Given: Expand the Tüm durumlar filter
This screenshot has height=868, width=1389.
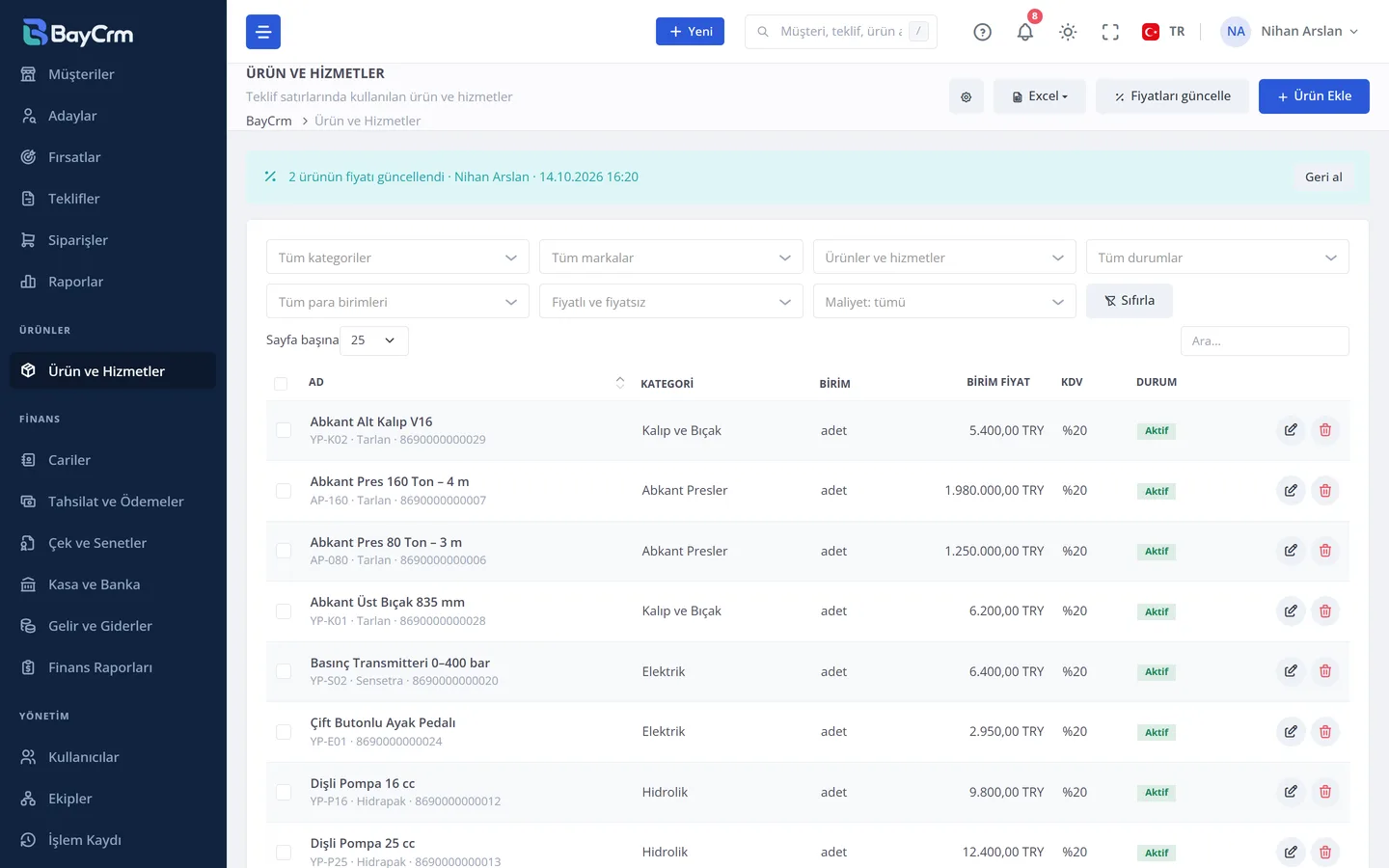Looking at the screenshot, I should [1217, 258].
